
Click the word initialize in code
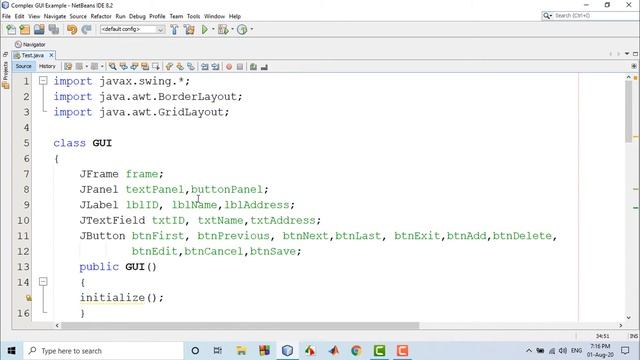click(112, 298)
